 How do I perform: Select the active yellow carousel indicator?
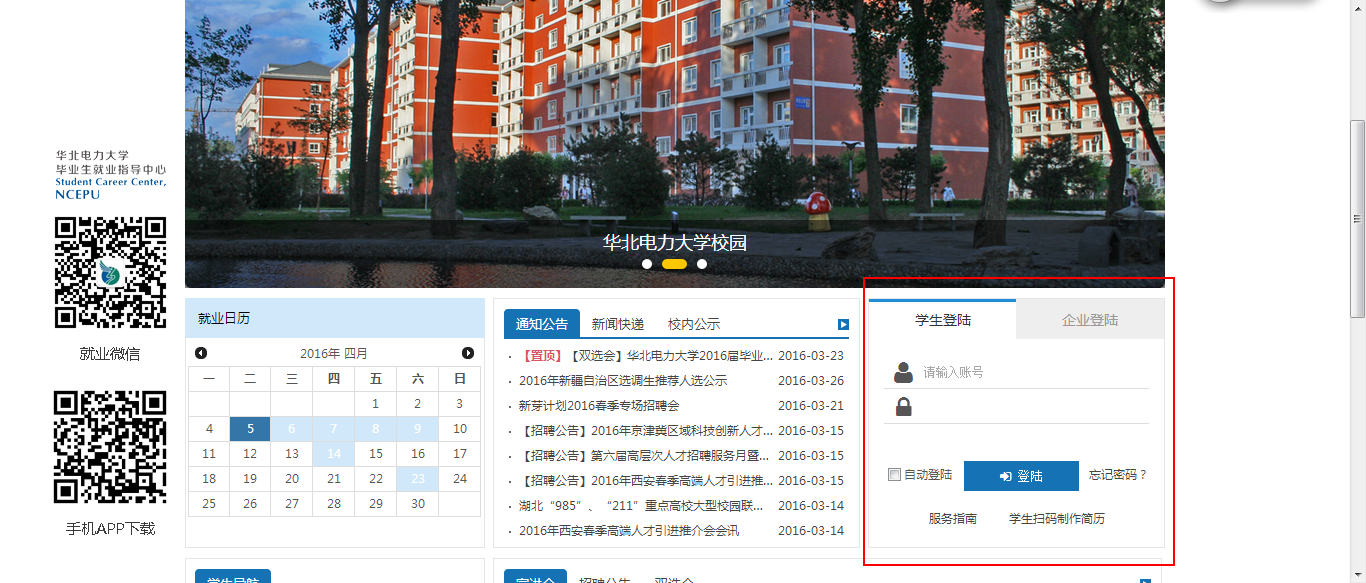tap(675, 264)
